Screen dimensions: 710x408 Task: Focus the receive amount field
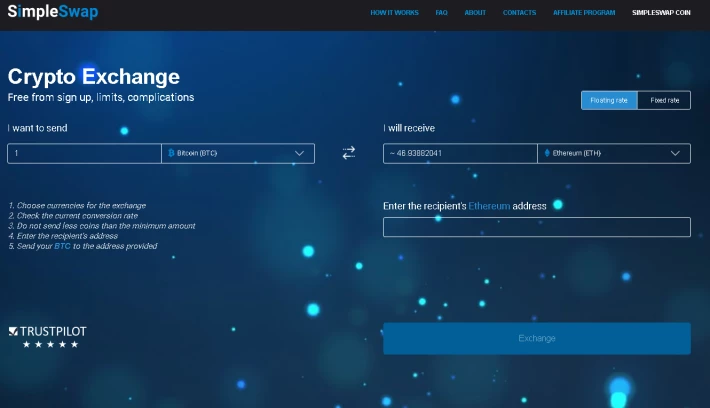point(460,153)
